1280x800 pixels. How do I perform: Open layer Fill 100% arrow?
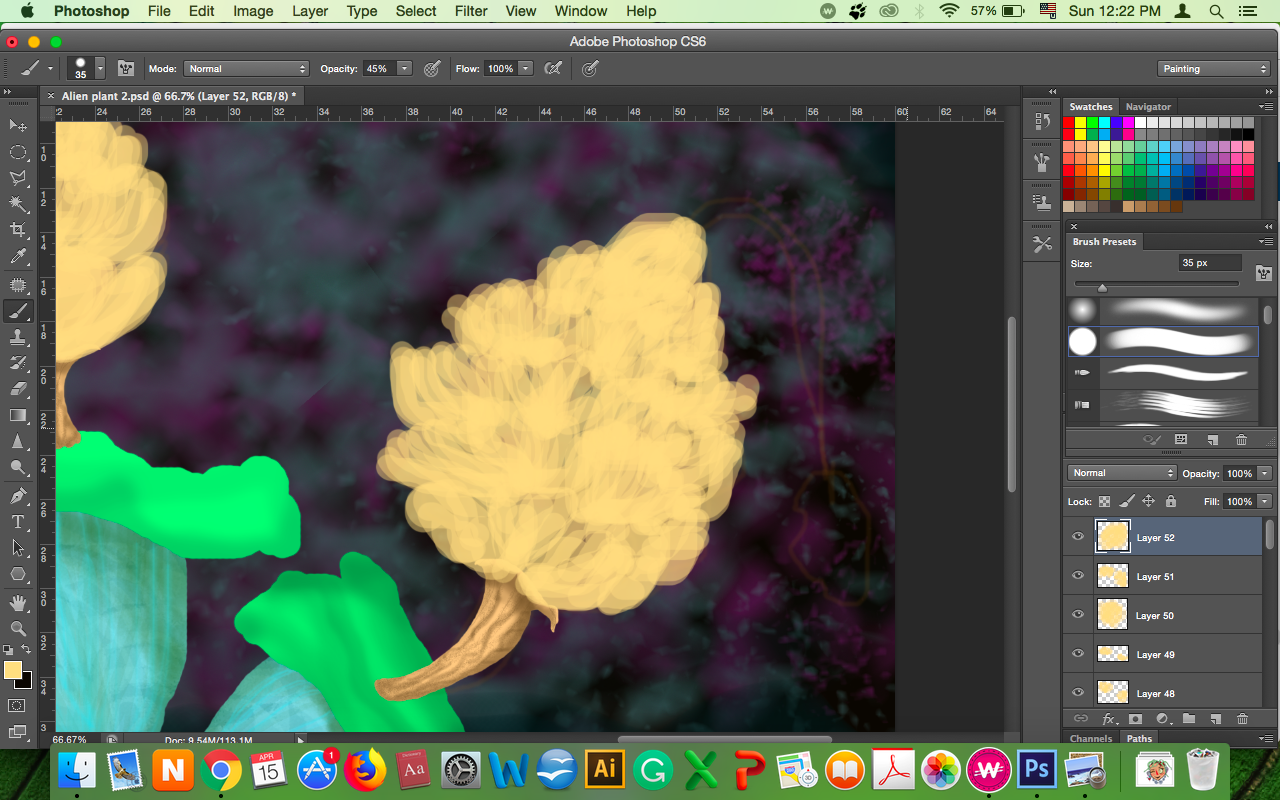pyautogui.click(x=1265, y=501)
